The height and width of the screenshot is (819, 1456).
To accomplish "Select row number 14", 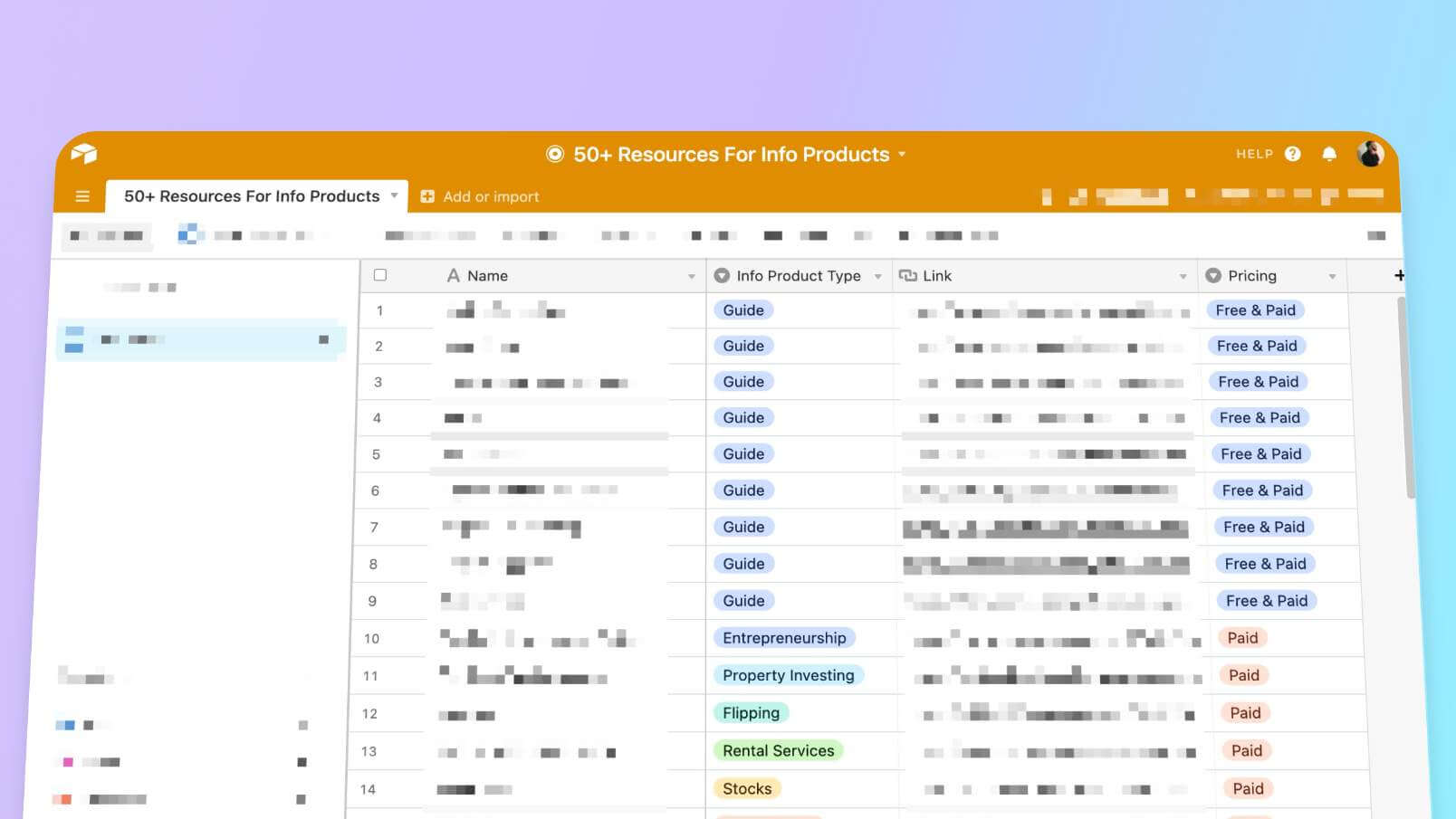I will pyautogui.click(x=368, y=790).
